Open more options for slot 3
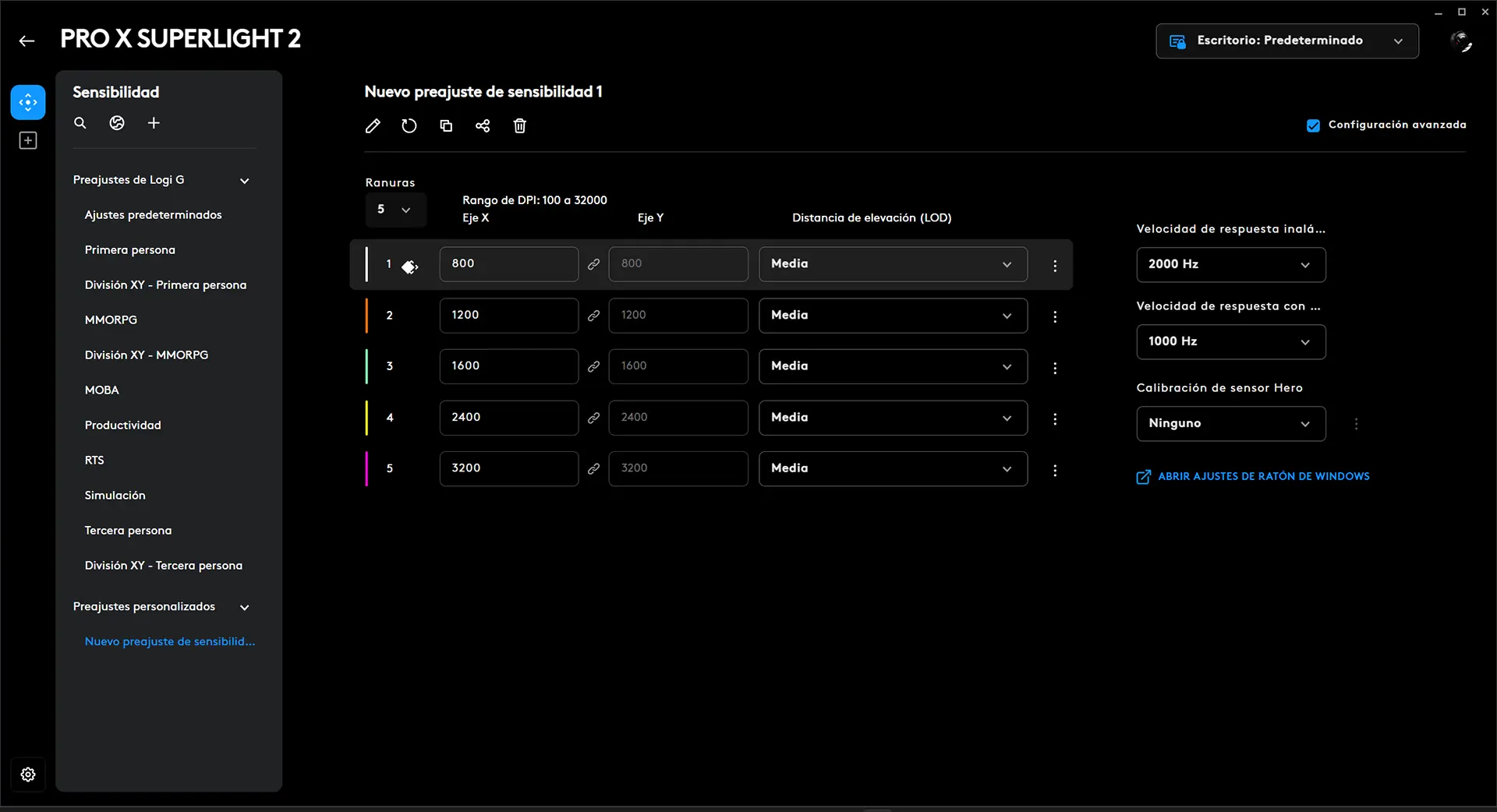The image size is (1497, 812). pyautogui.click(x=1055, y=368)
